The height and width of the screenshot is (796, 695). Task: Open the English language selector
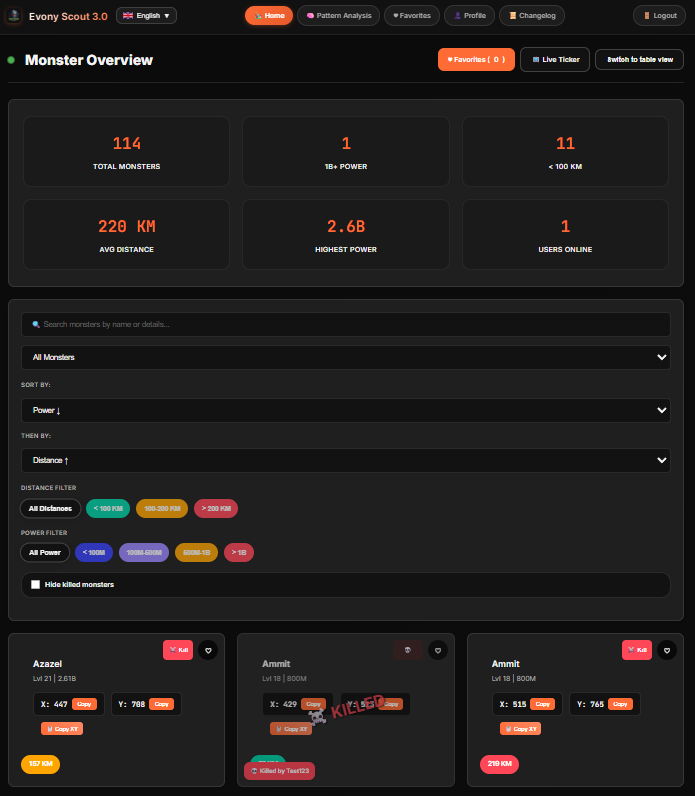point(146,16)
